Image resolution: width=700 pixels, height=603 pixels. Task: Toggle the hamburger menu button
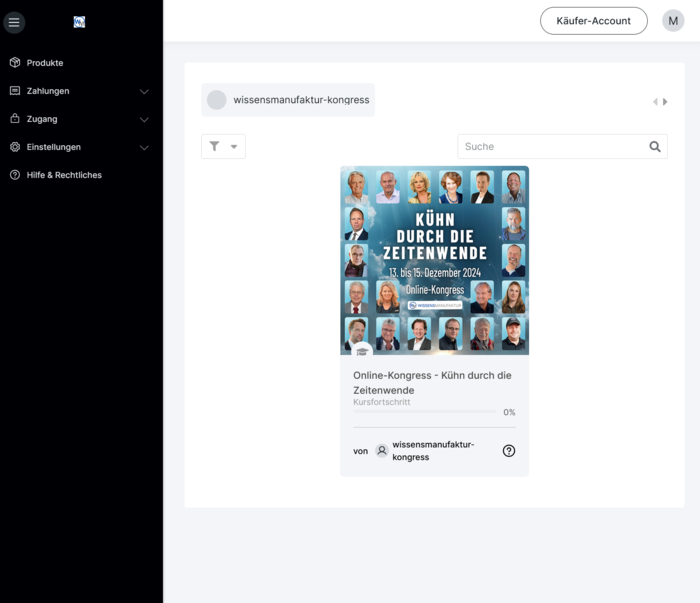point(14,22)
